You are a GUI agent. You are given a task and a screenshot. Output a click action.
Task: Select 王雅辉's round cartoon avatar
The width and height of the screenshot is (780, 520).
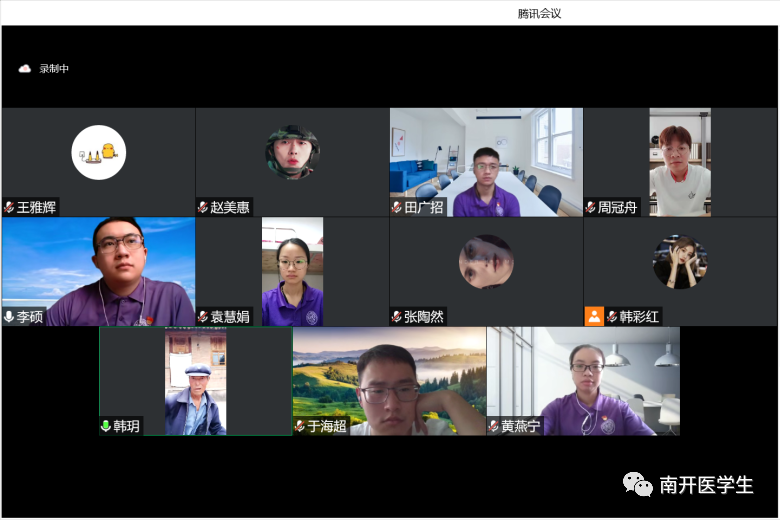[x=98, y=152]
